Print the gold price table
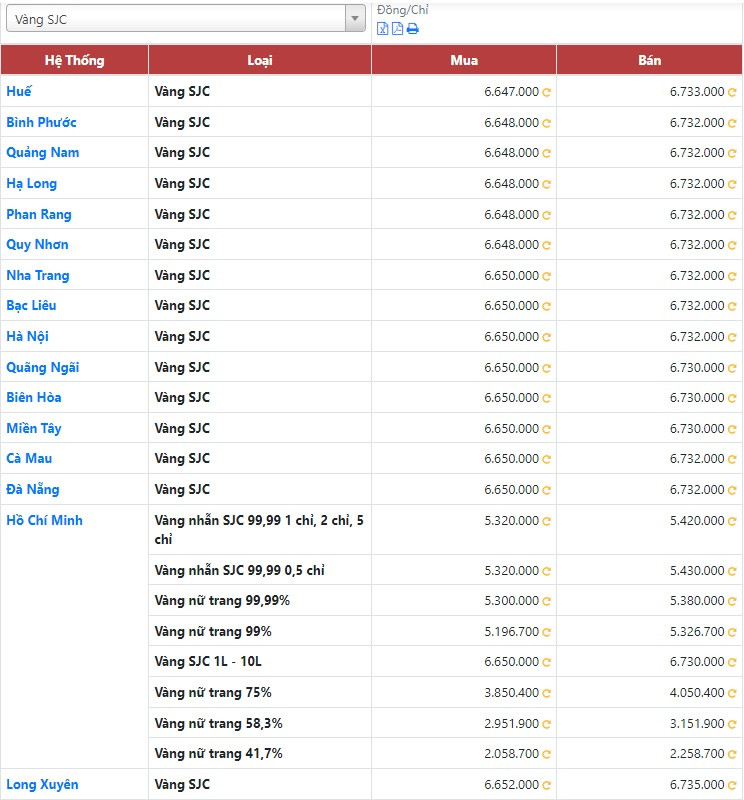The width and height of the screenshot is (744, 800). [412, 29]
